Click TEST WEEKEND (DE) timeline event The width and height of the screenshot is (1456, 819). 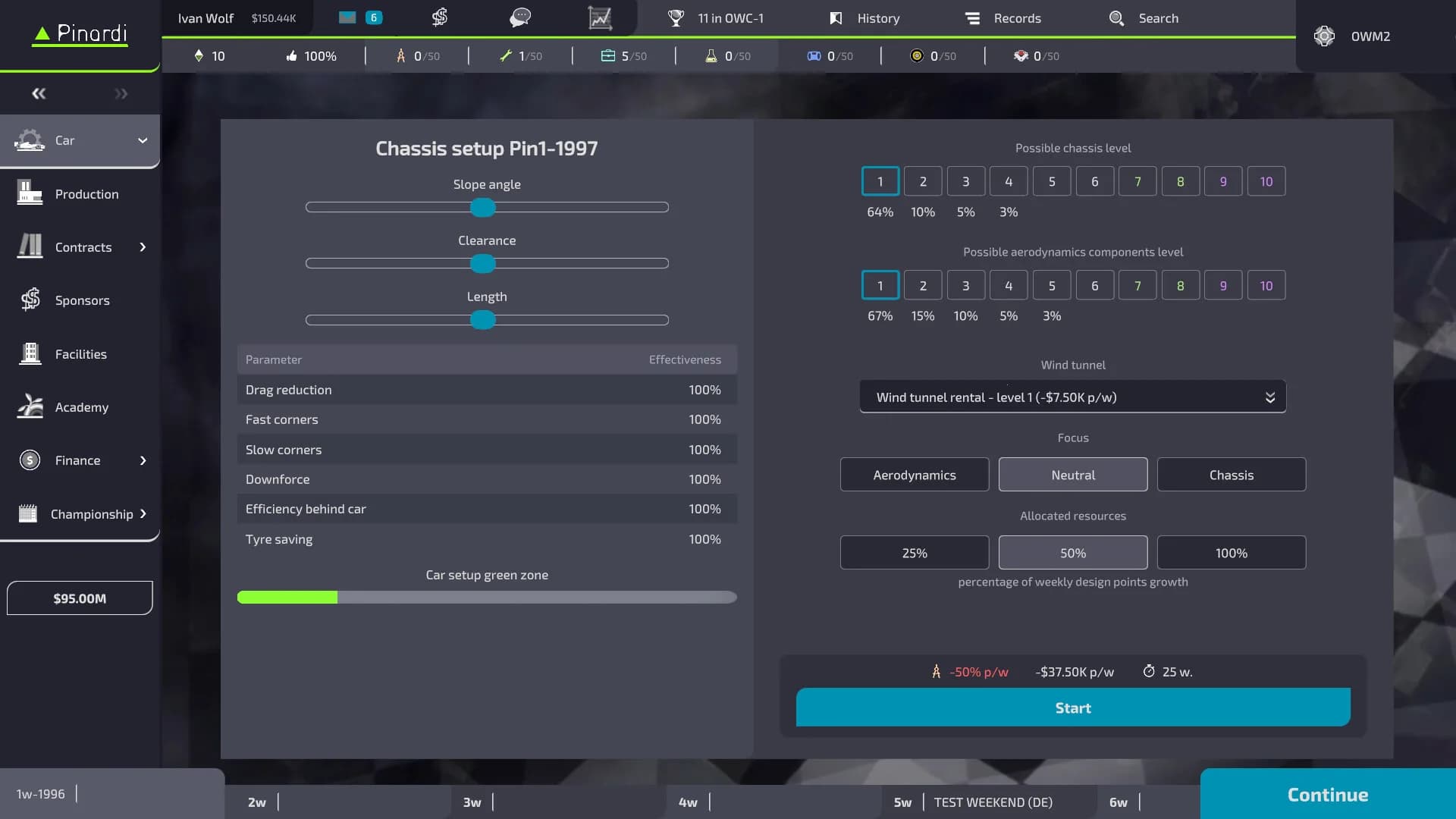pyautogui.click(x=993, y=802)
